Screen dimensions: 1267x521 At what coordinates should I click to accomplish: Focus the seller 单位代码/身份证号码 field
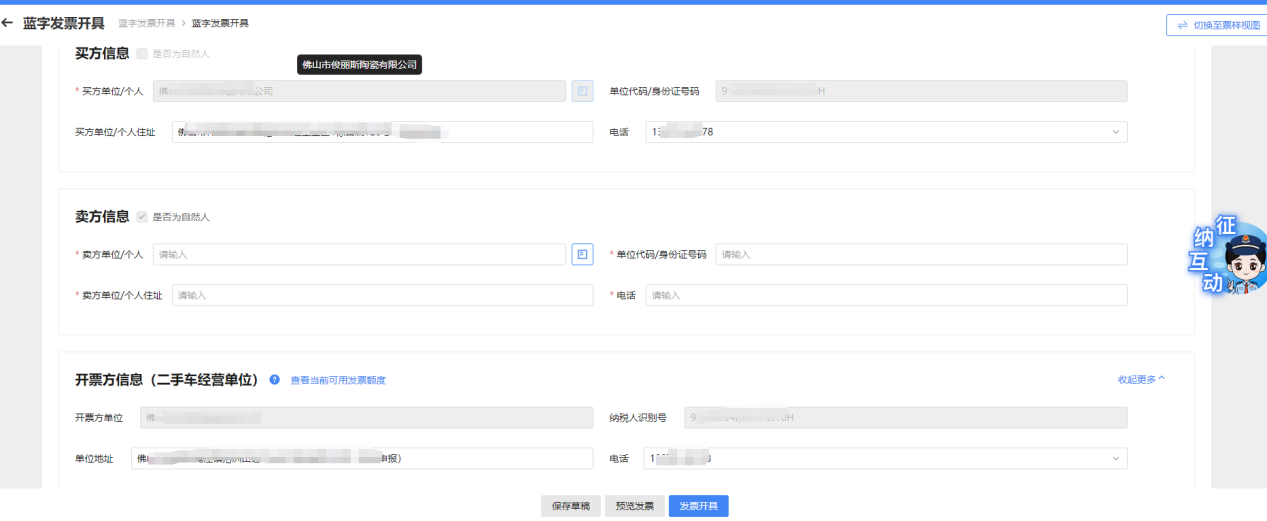coord(921,255)
